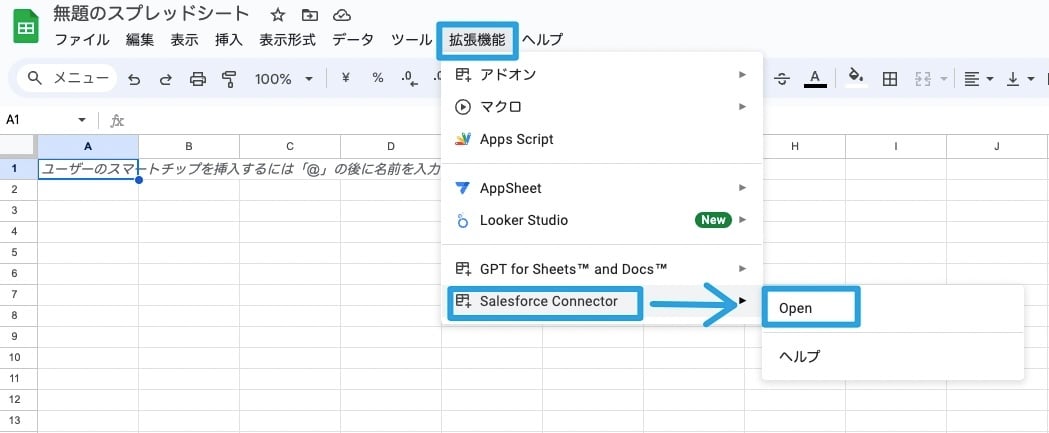This screenshot has height=433, width=1049.
Task: Open the ツール menu
Action: click(x=411, y=39)
